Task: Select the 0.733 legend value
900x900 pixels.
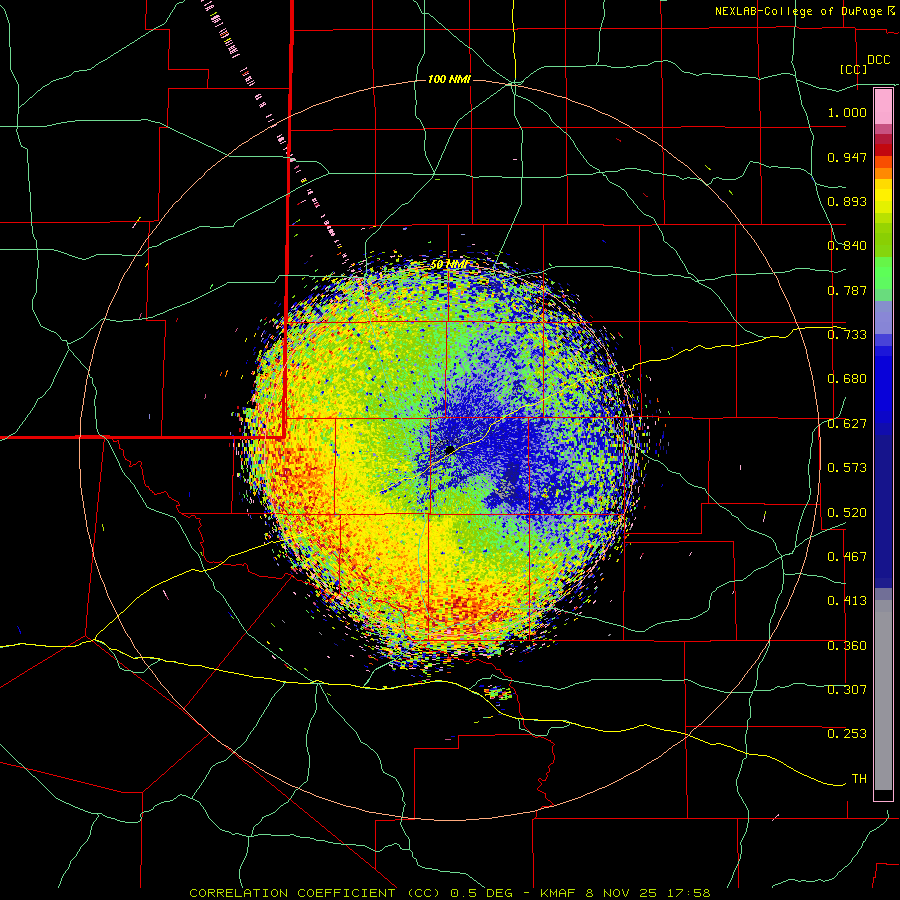Action: click(847, 335)
